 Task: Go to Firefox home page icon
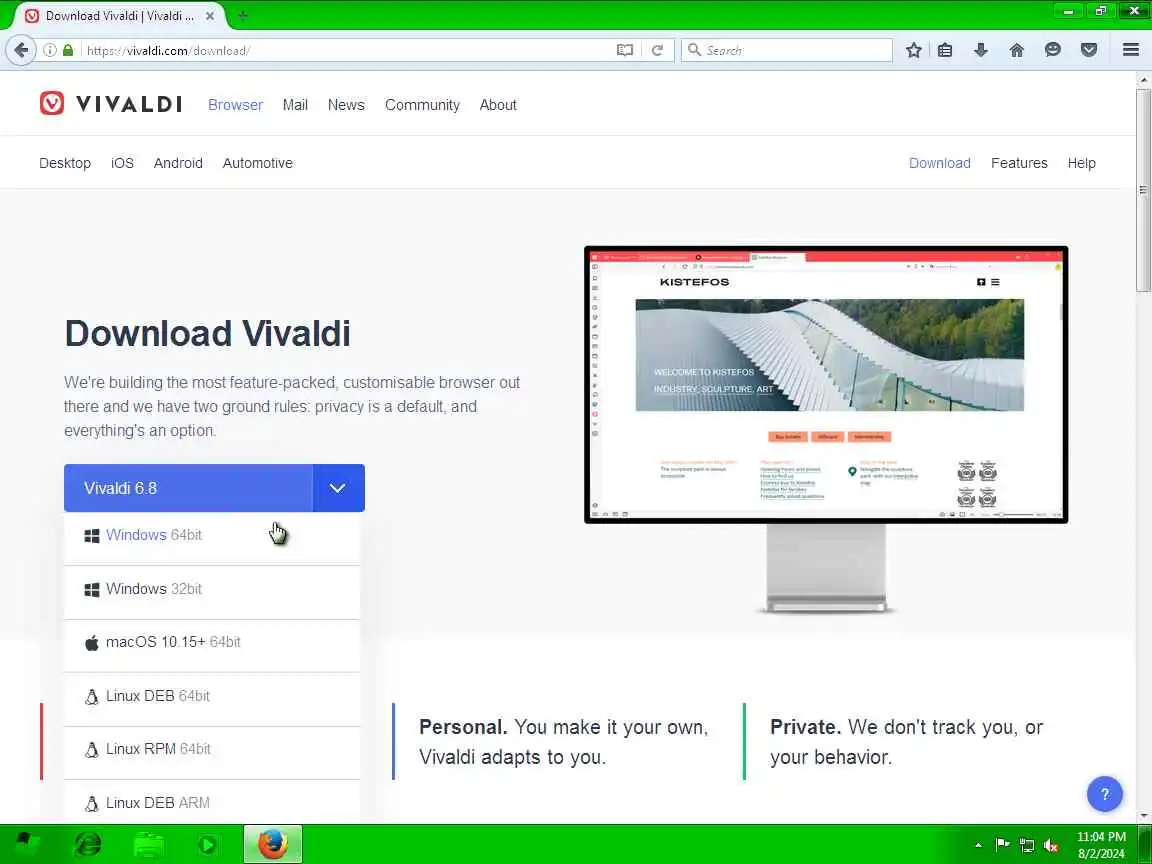[x=1017, y=50]
